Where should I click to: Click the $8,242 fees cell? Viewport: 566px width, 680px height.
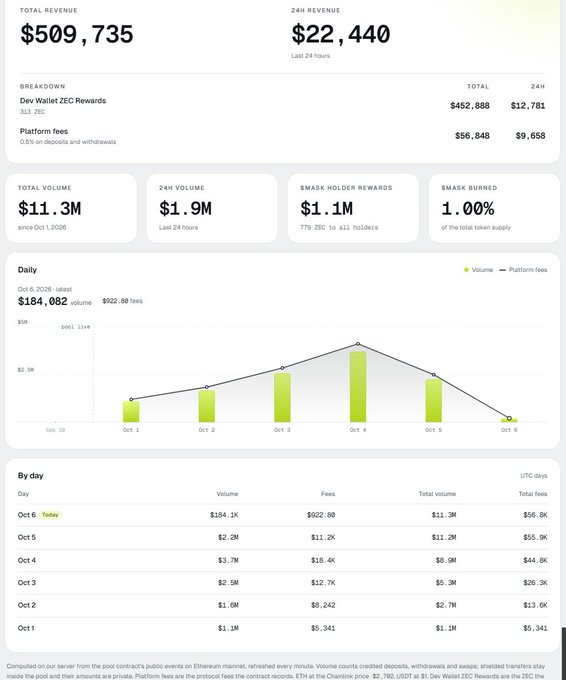pyautogui.click(x=323, y=605)
